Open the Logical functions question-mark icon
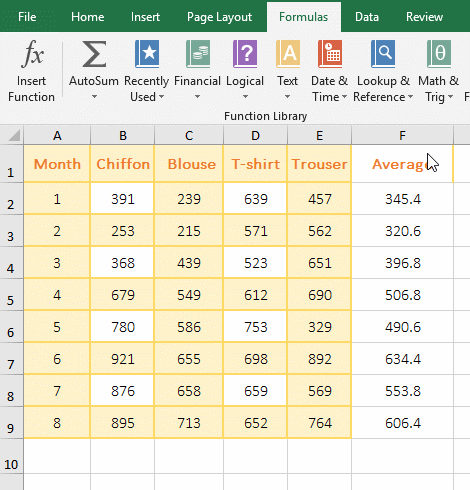Viewport: 470px width, 490px height. [245, 54]
